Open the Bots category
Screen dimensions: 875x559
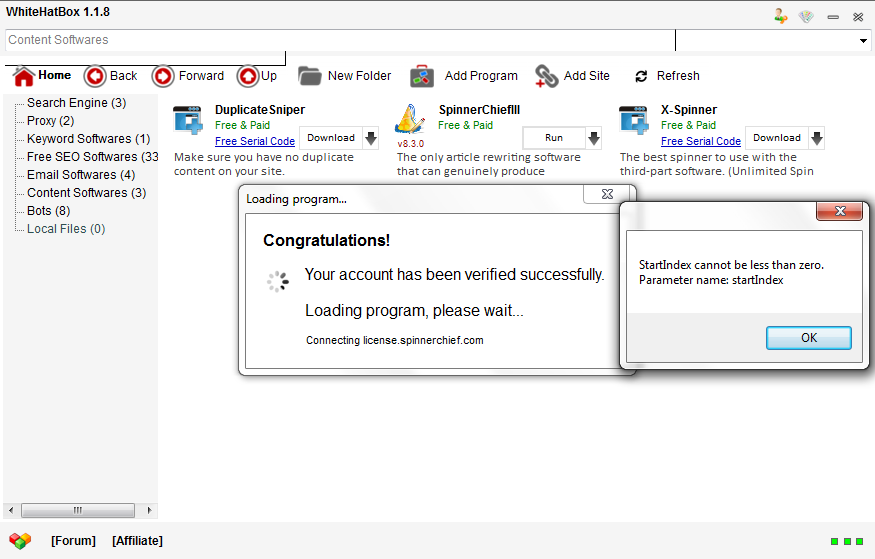48,211
